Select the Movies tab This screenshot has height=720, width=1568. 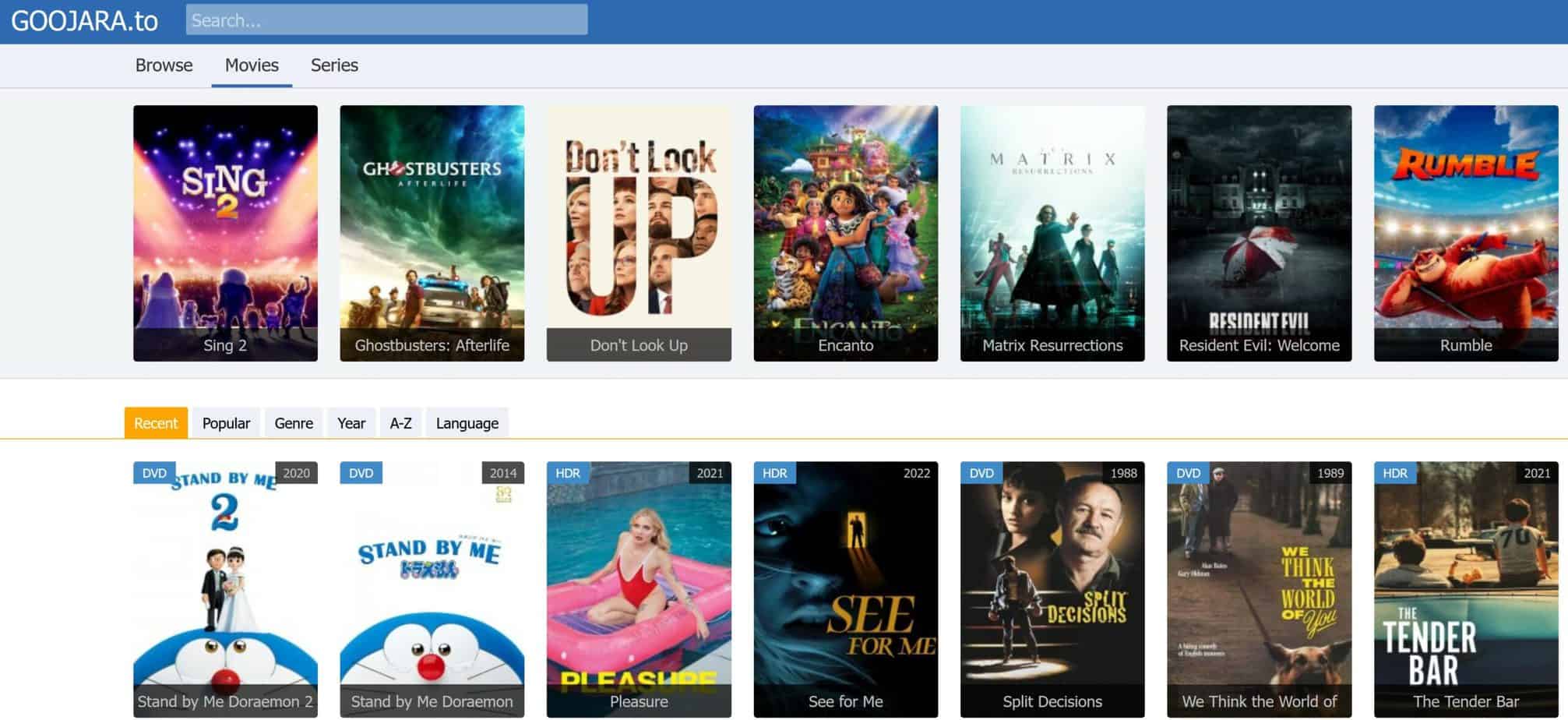pyautogui.click(x=252, y=65)
